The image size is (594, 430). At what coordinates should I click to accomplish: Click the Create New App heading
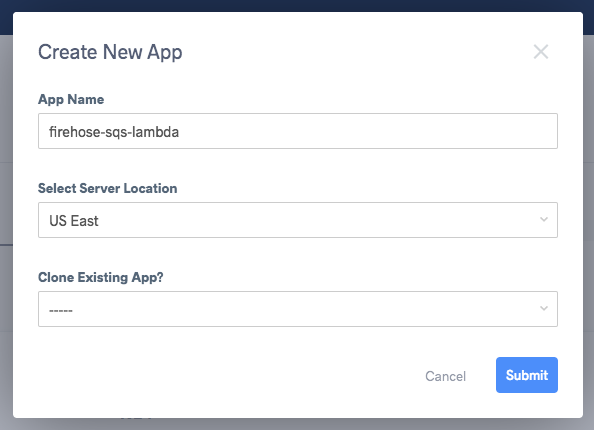pos(110,52)
